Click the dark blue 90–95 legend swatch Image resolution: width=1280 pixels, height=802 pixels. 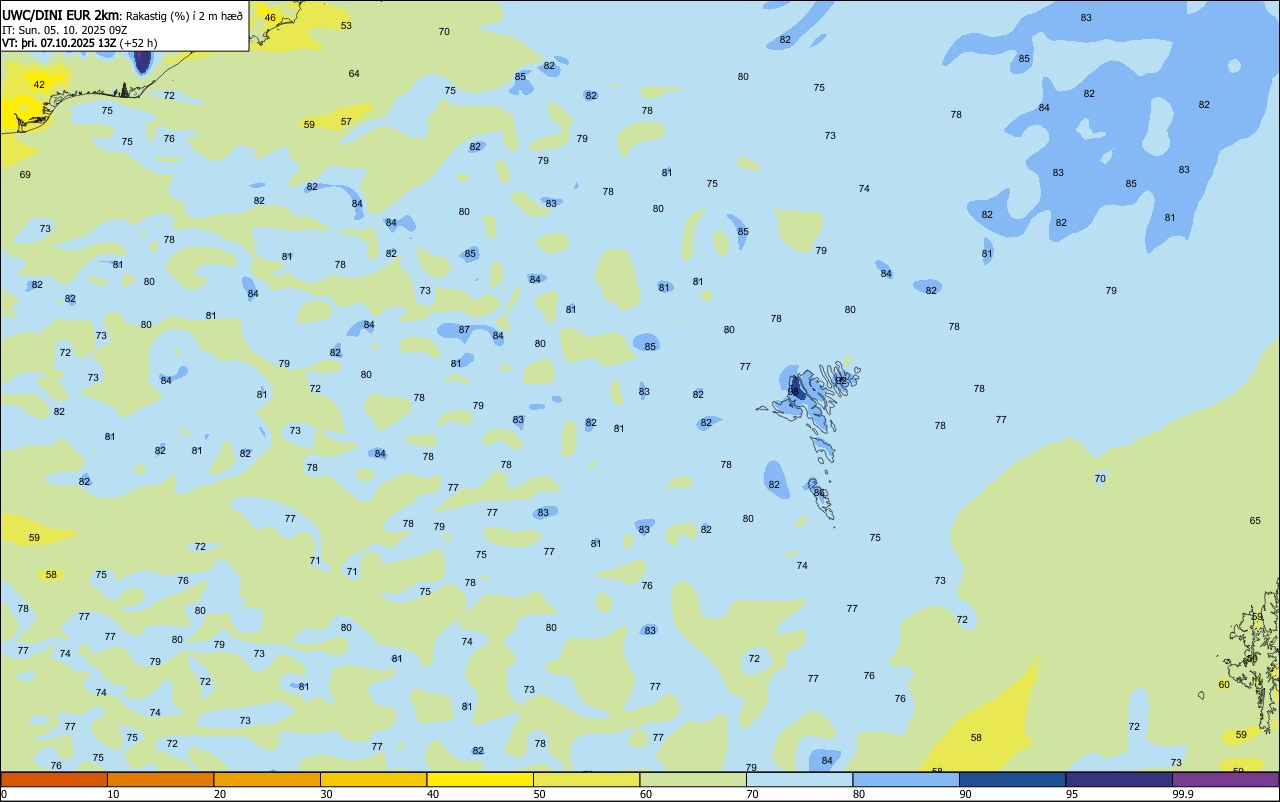pyautogui.click(x=1012, y=779)
